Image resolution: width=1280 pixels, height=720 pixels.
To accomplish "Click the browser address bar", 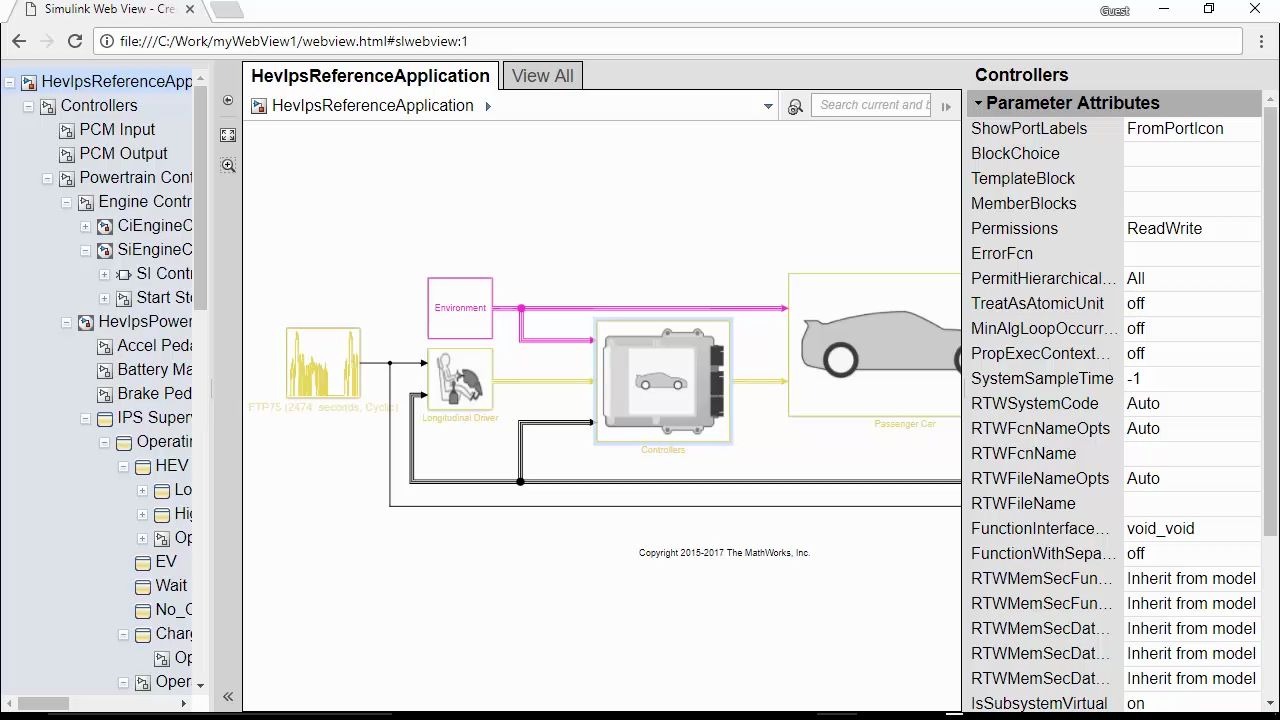I will point(670,41).
